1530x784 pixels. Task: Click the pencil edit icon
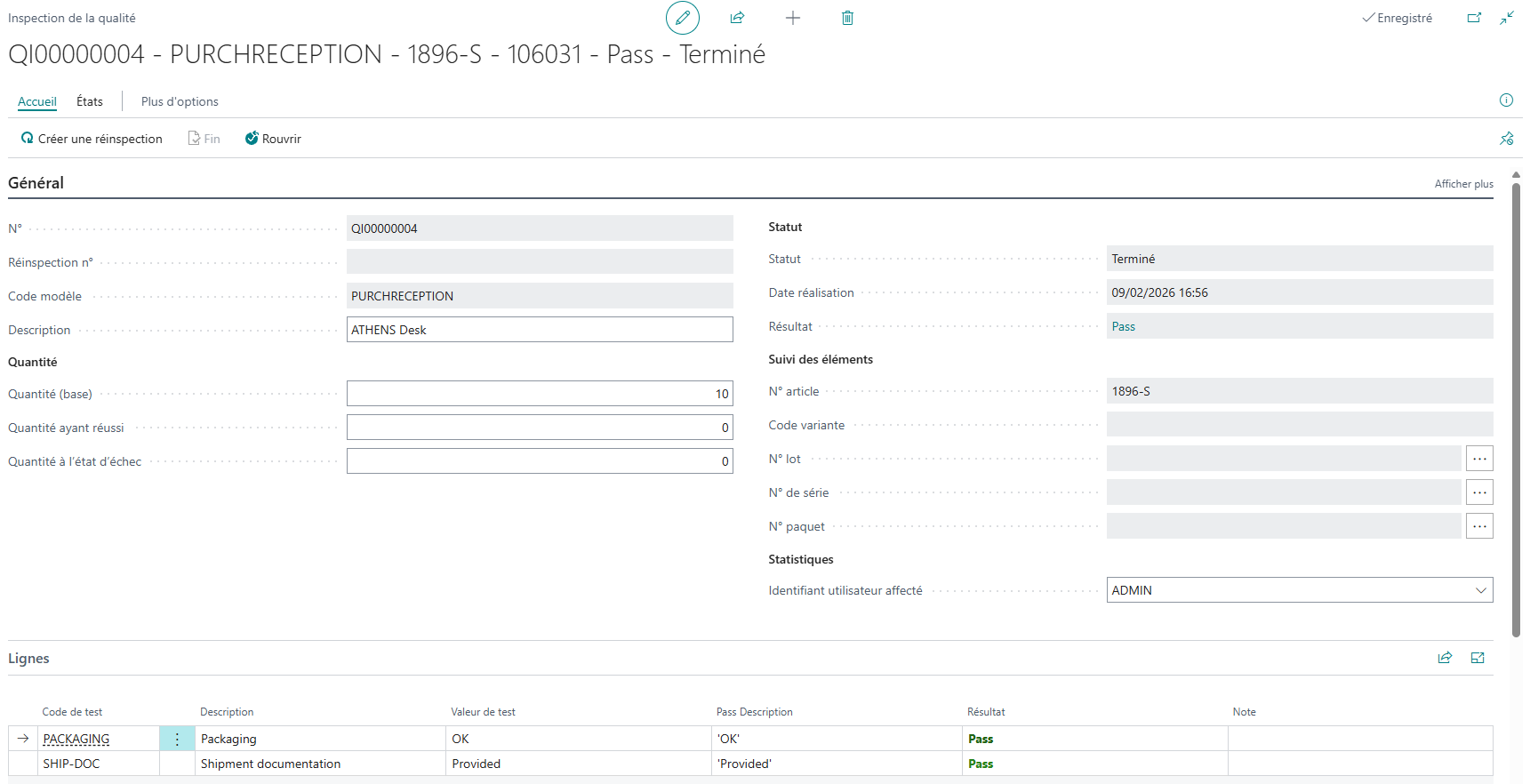tap(682, 18)
